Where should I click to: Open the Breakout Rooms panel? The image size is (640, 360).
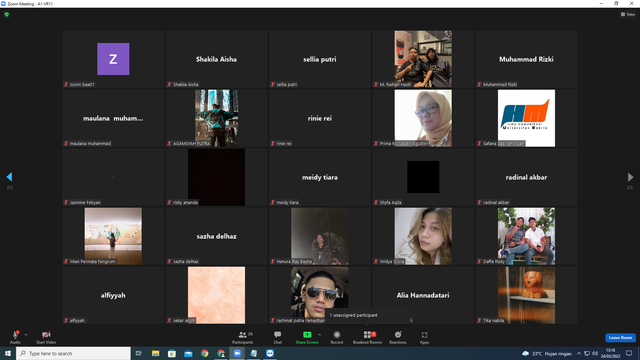point(367,337)
